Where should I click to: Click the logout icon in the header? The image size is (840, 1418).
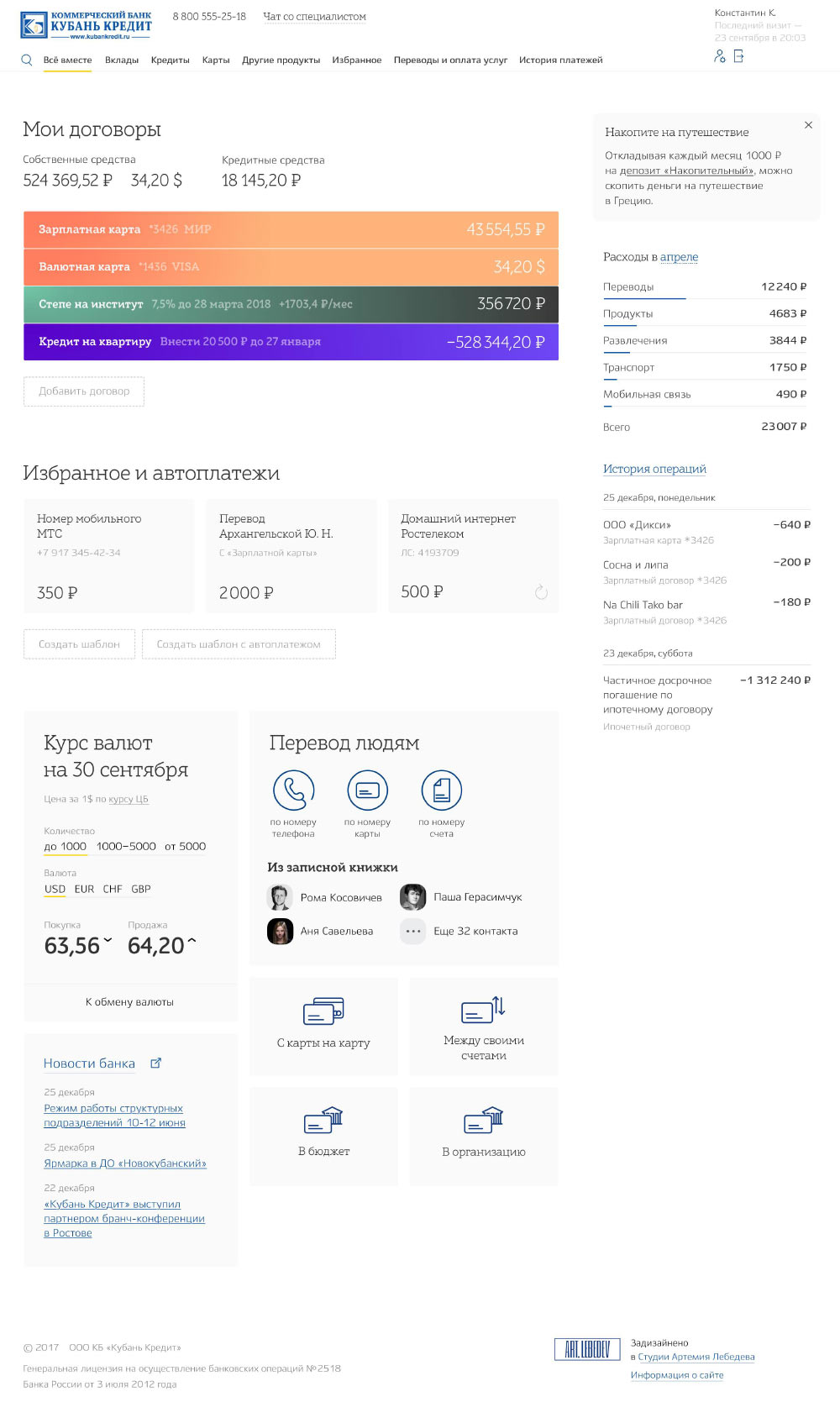[739, 56]
